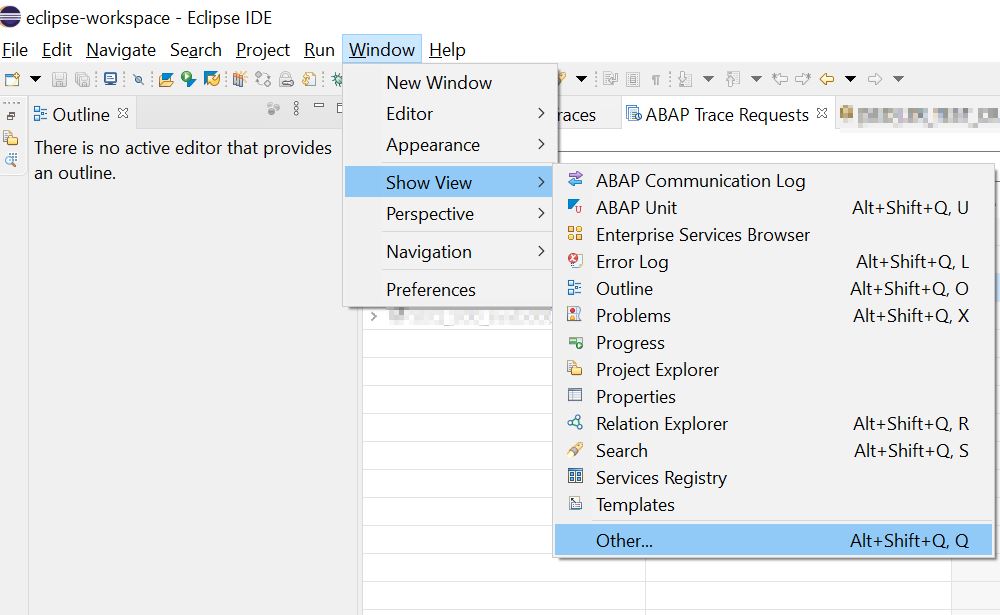Click the connected diamonds toolbar icon
This screenshot has height=615, width=1000.
263,79
